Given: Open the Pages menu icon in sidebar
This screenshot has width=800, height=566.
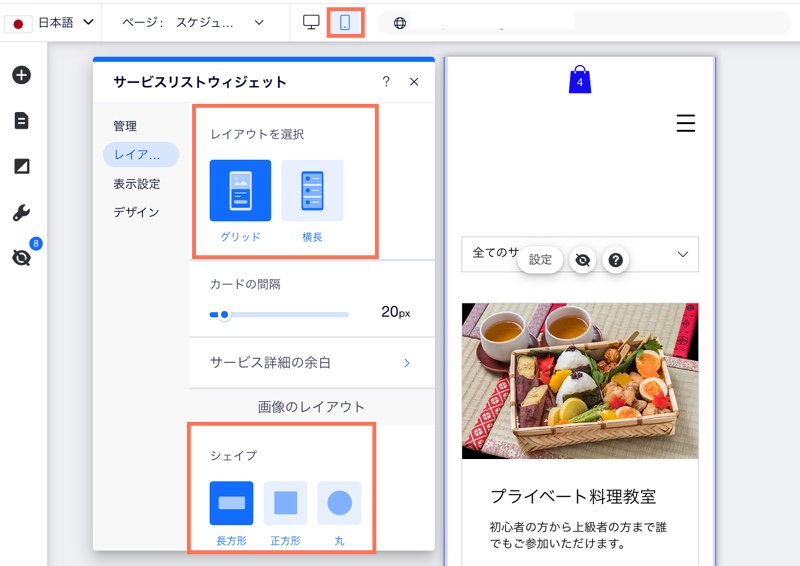Looking at the screenshot, I should pos(21,121).
